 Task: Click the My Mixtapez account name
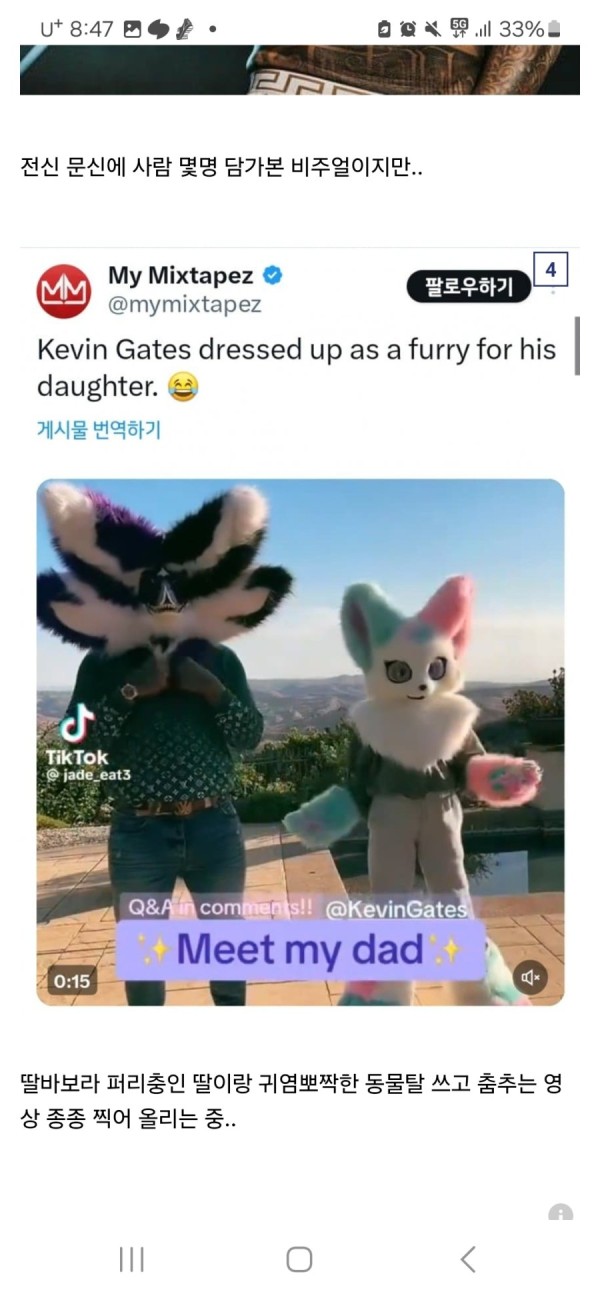pos(182,275)
